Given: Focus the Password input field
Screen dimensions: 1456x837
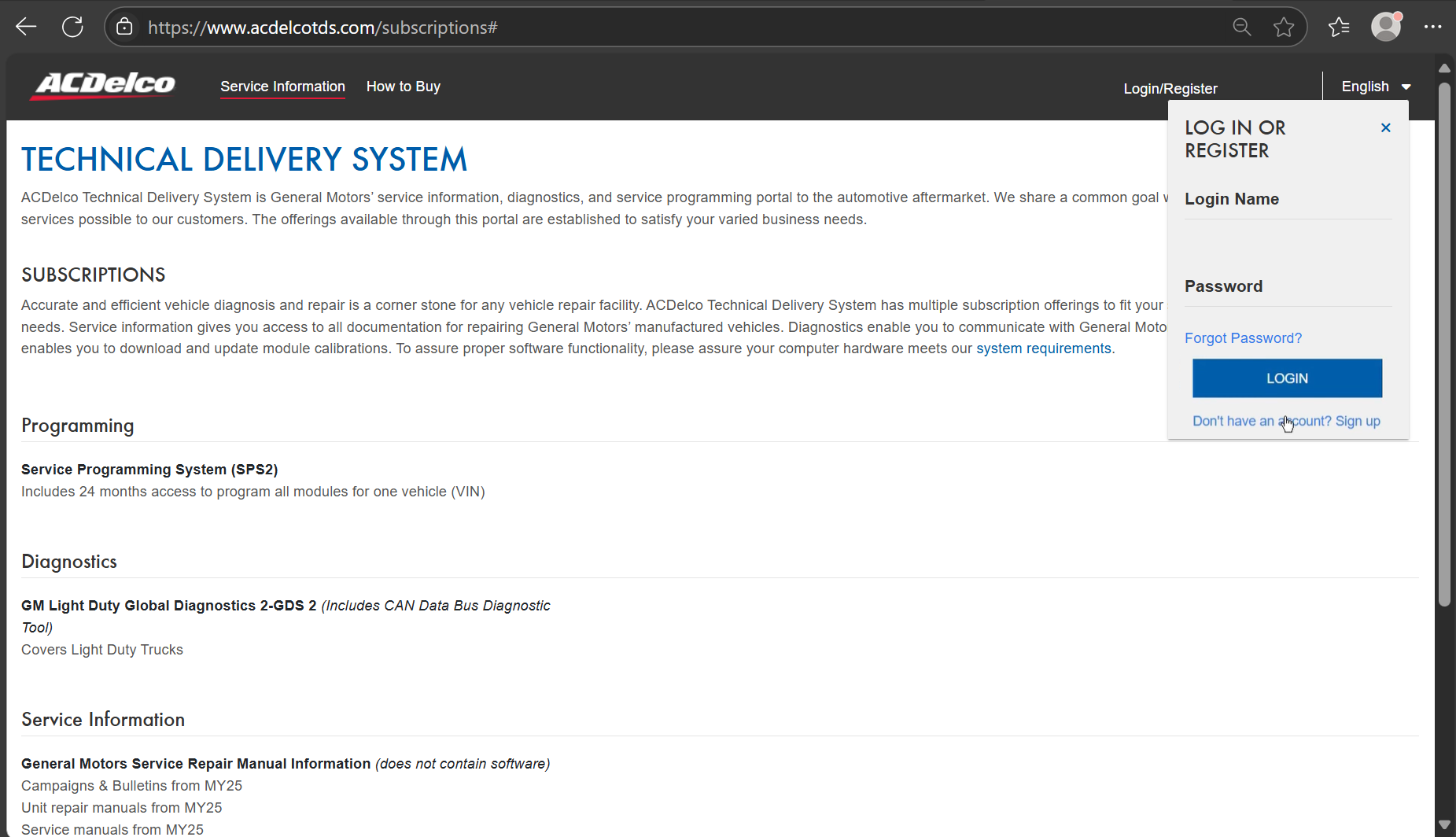Looking at the screenshot, I should (x=1288, y=317).
